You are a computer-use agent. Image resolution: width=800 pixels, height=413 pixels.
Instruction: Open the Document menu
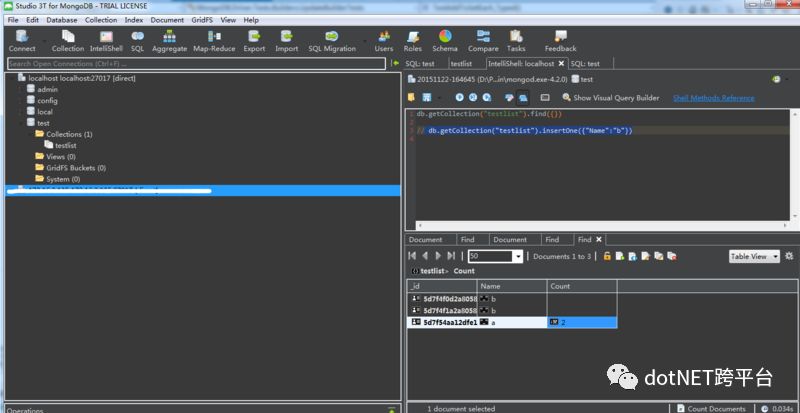pyautogui.click(x=167, y=20)
